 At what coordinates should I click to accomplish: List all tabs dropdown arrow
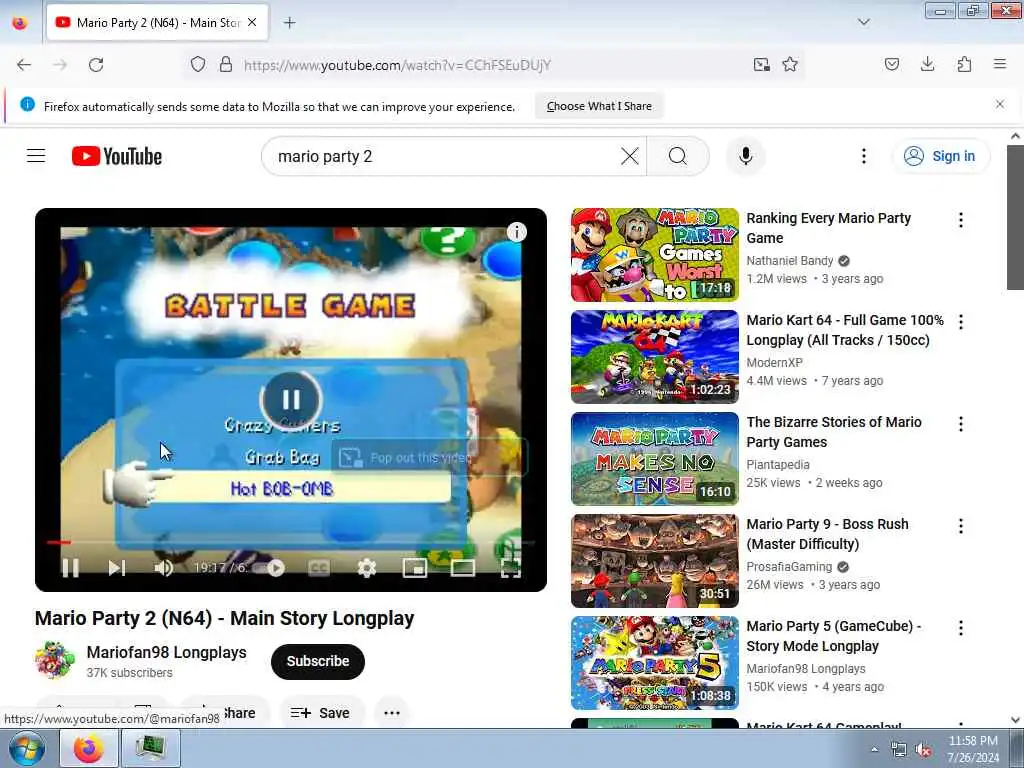click(863, 22)
